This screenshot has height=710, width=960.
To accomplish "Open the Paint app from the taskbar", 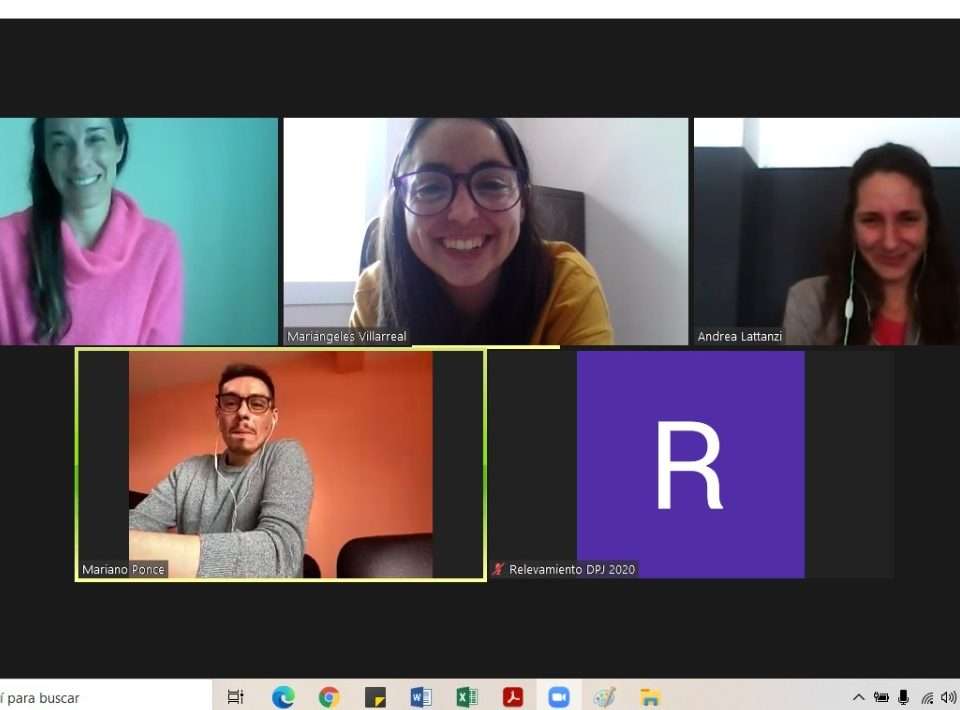I will tap(604, 697).
